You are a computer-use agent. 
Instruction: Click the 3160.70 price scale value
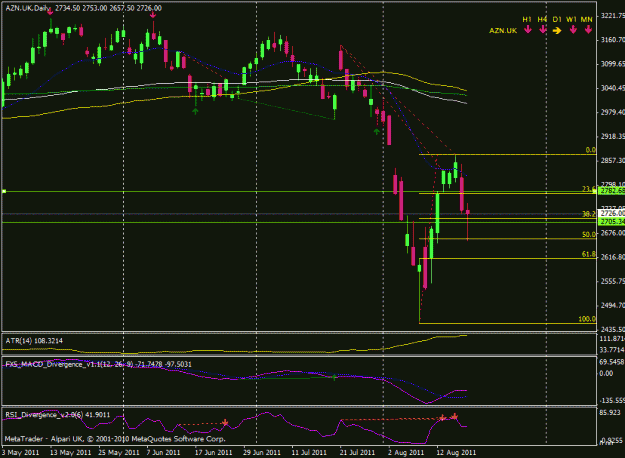click(x=613, y=40)
